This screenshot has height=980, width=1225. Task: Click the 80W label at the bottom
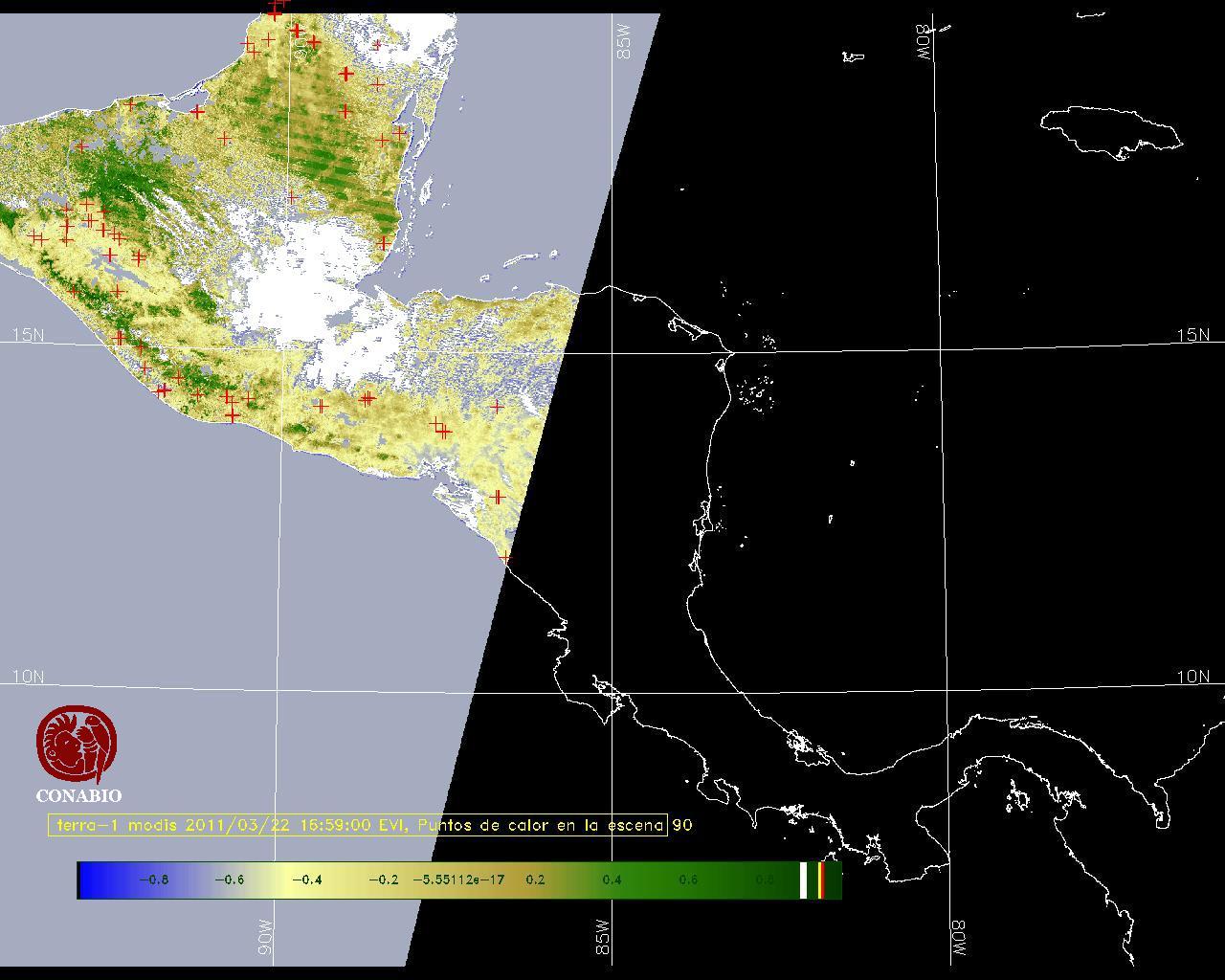pyautogui.click(x=958, y=940)
